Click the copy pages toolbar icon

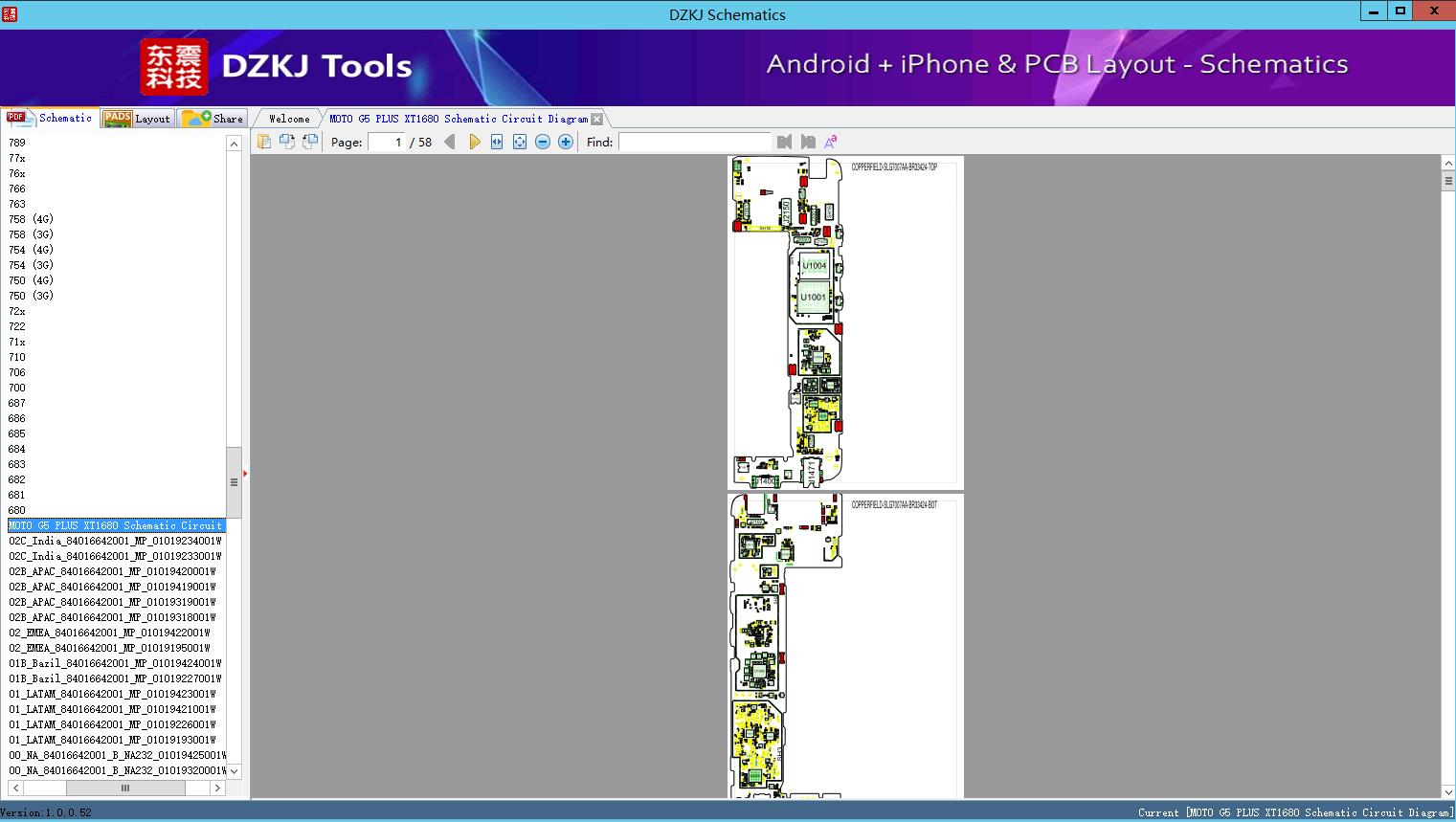pos(264,142)
